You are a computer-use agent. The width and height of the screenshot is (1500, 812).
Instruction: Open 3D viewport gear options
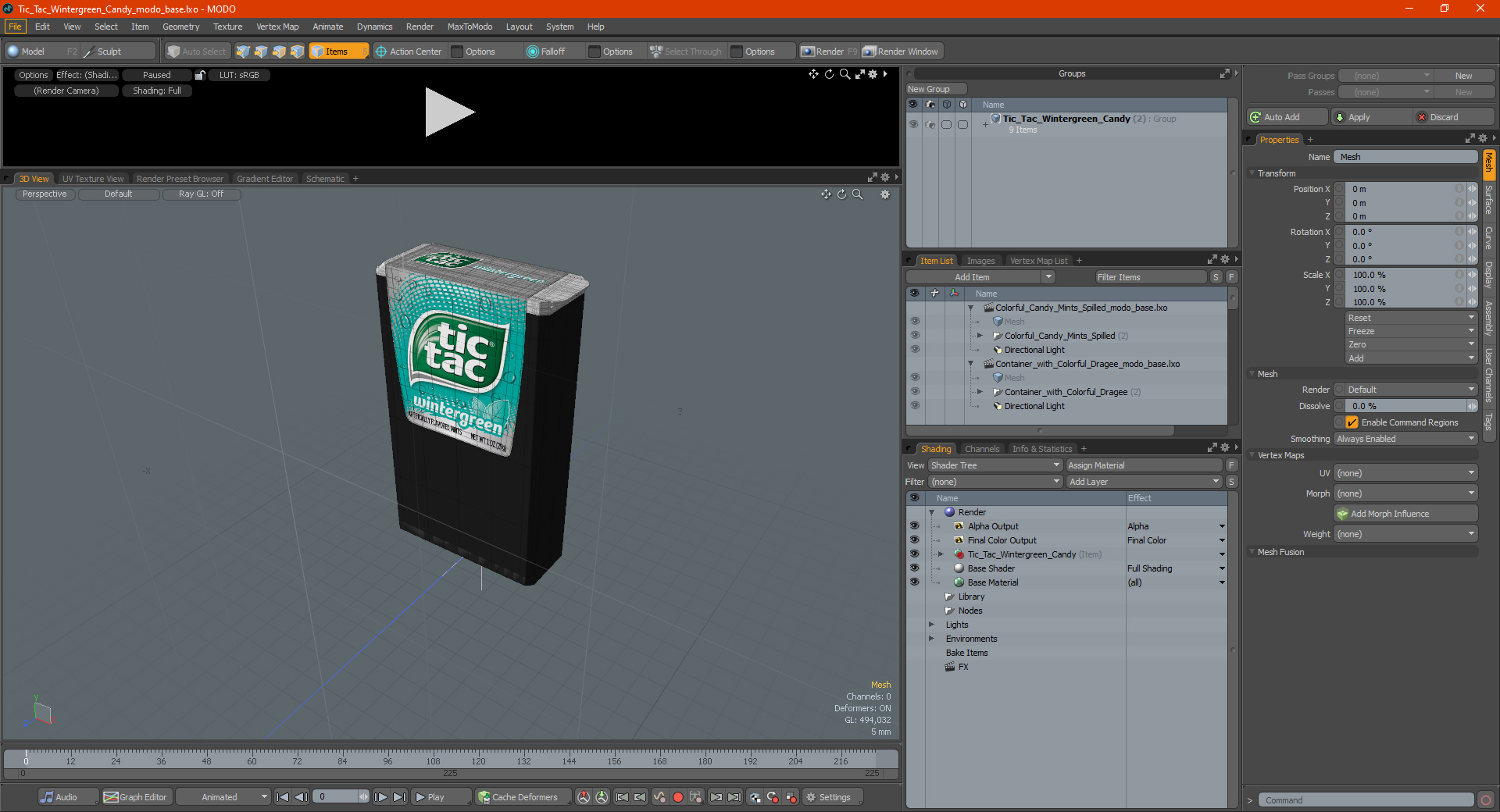click(885, 194)
